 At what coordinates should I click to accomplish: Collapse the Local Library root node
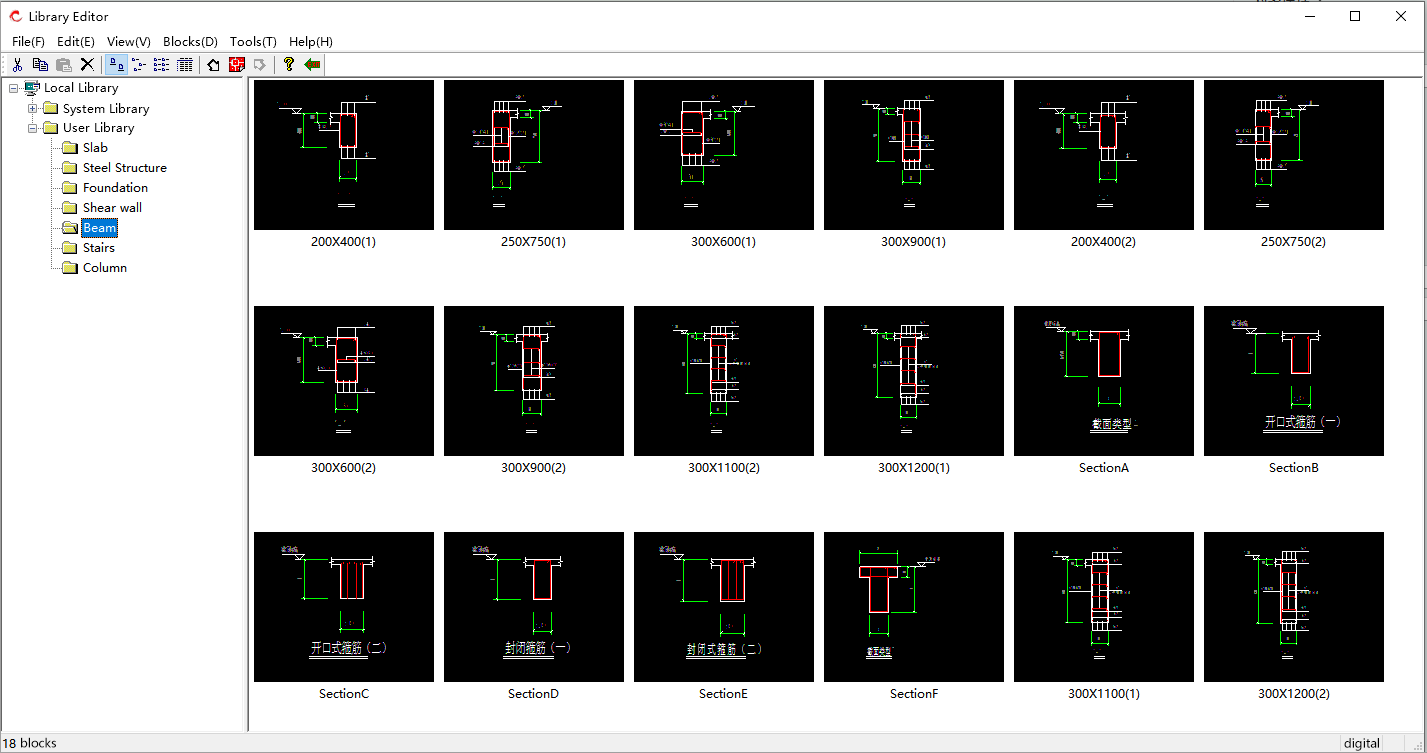click(x=13, y=88)
